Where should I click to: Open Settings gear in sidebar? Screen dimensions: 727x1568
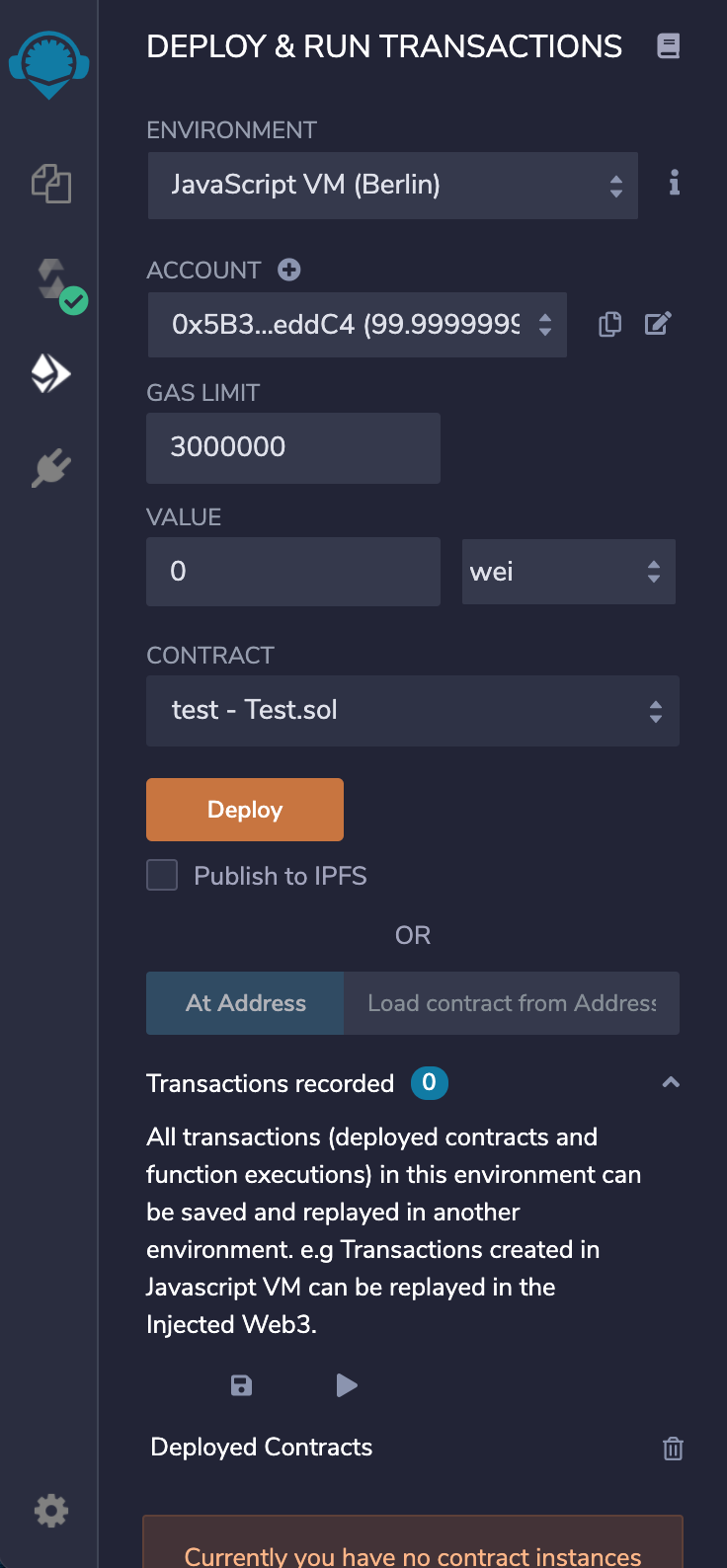pos(50,1510)
